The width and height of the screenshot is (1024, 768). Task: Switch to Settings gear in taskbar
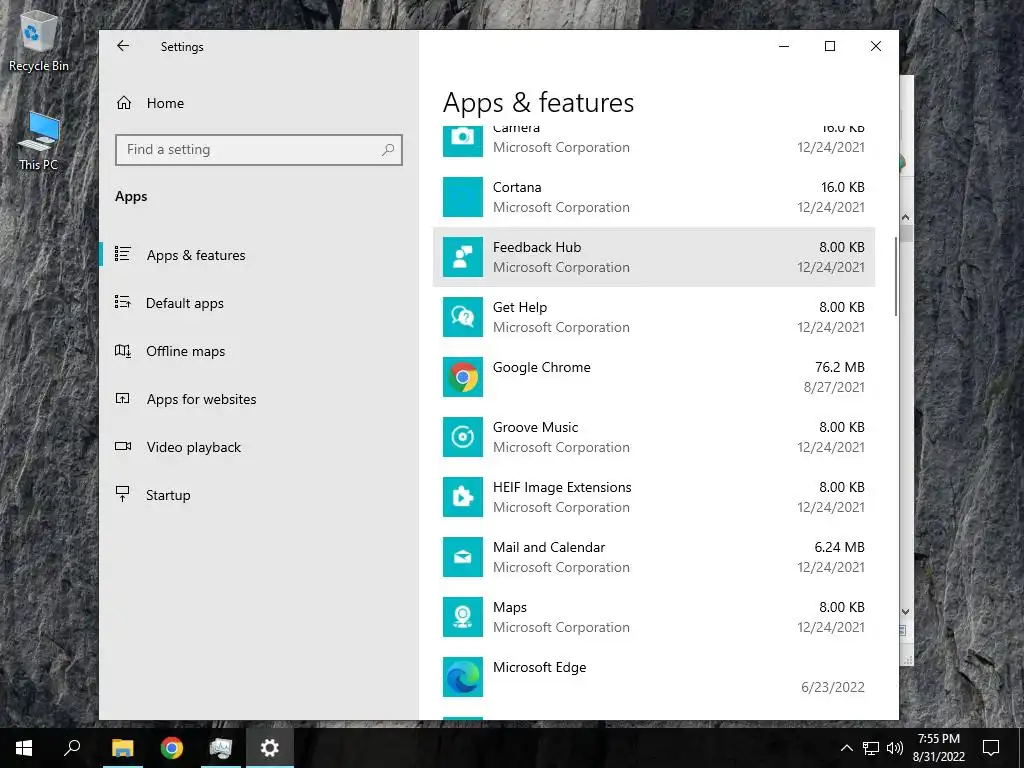[x=270, y=748]
